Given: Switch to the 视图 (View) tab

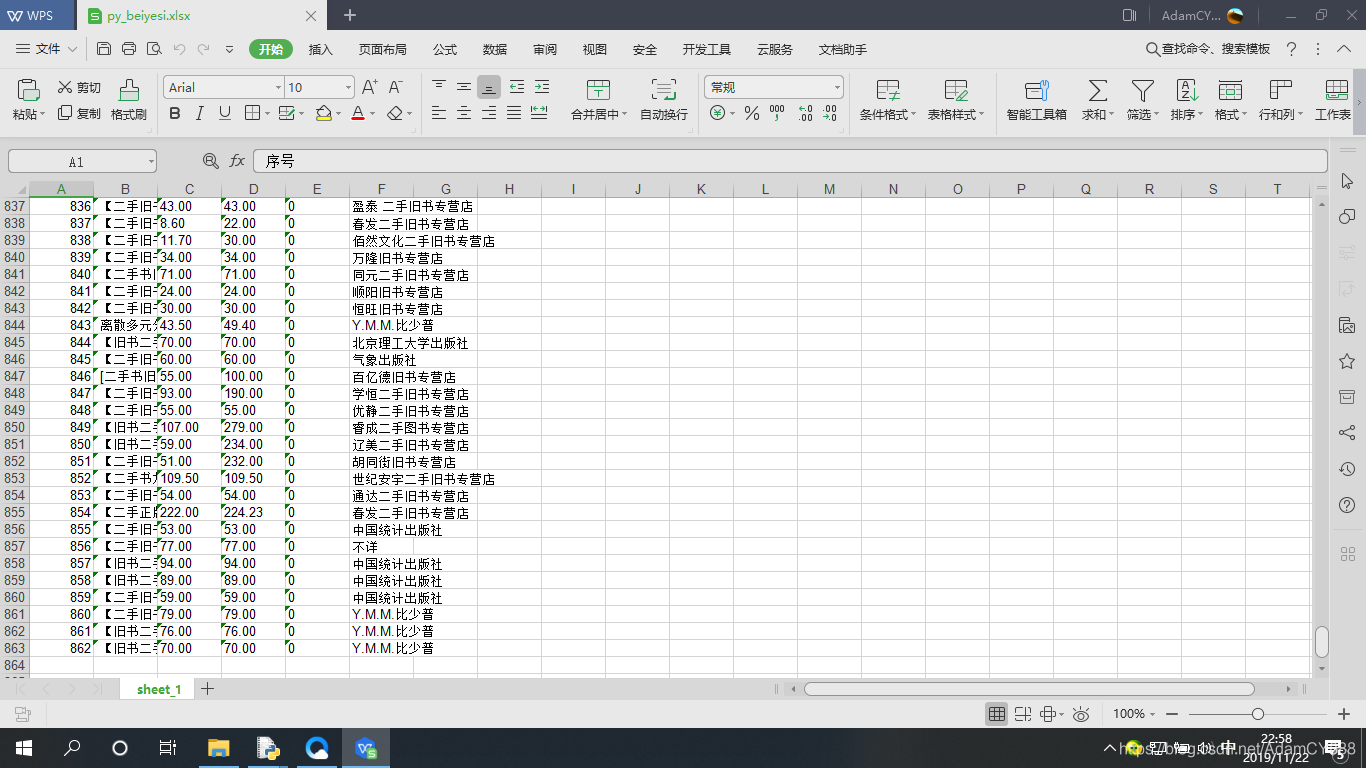Looking at the screenshot, I should 595,49.
